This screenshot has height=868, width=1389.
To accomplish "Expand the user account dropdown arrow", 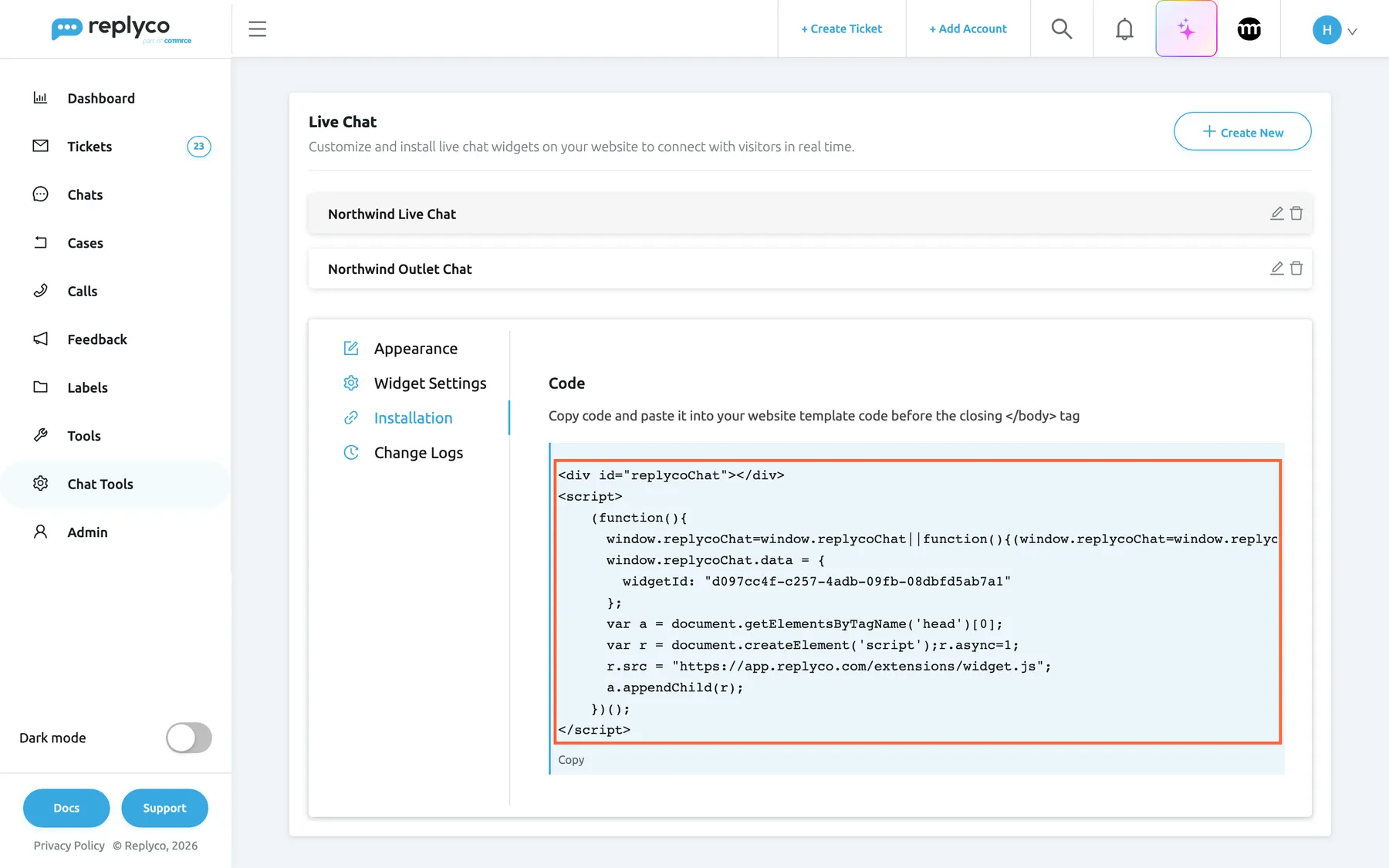I will pyautogui.click(x=1352, y=32).
